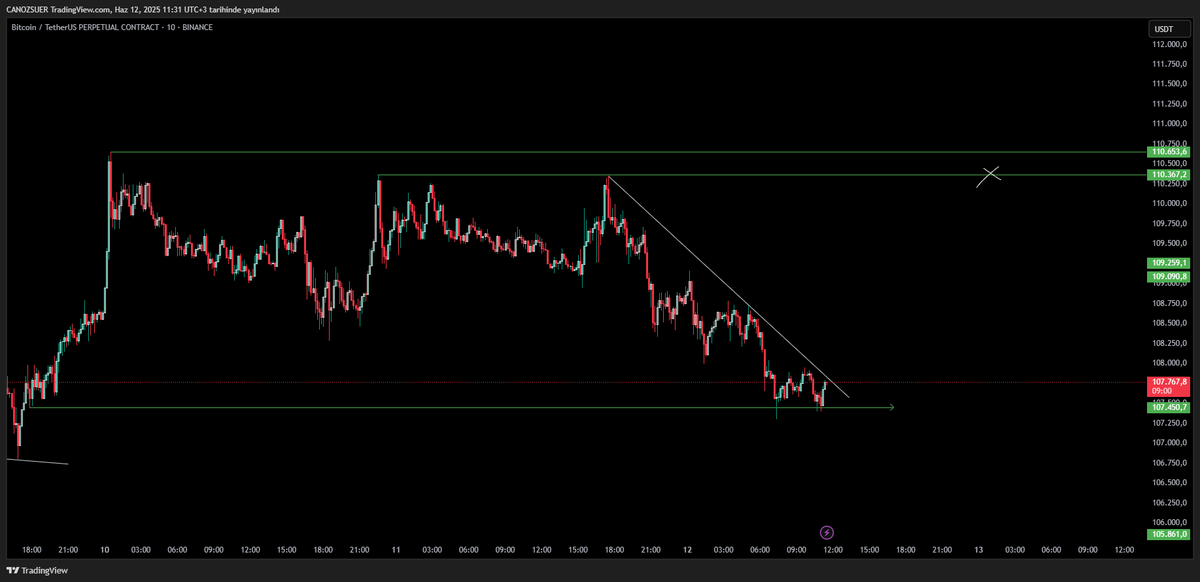
Task: Click the 112.000,0 price axis value
Action: 1169,44
